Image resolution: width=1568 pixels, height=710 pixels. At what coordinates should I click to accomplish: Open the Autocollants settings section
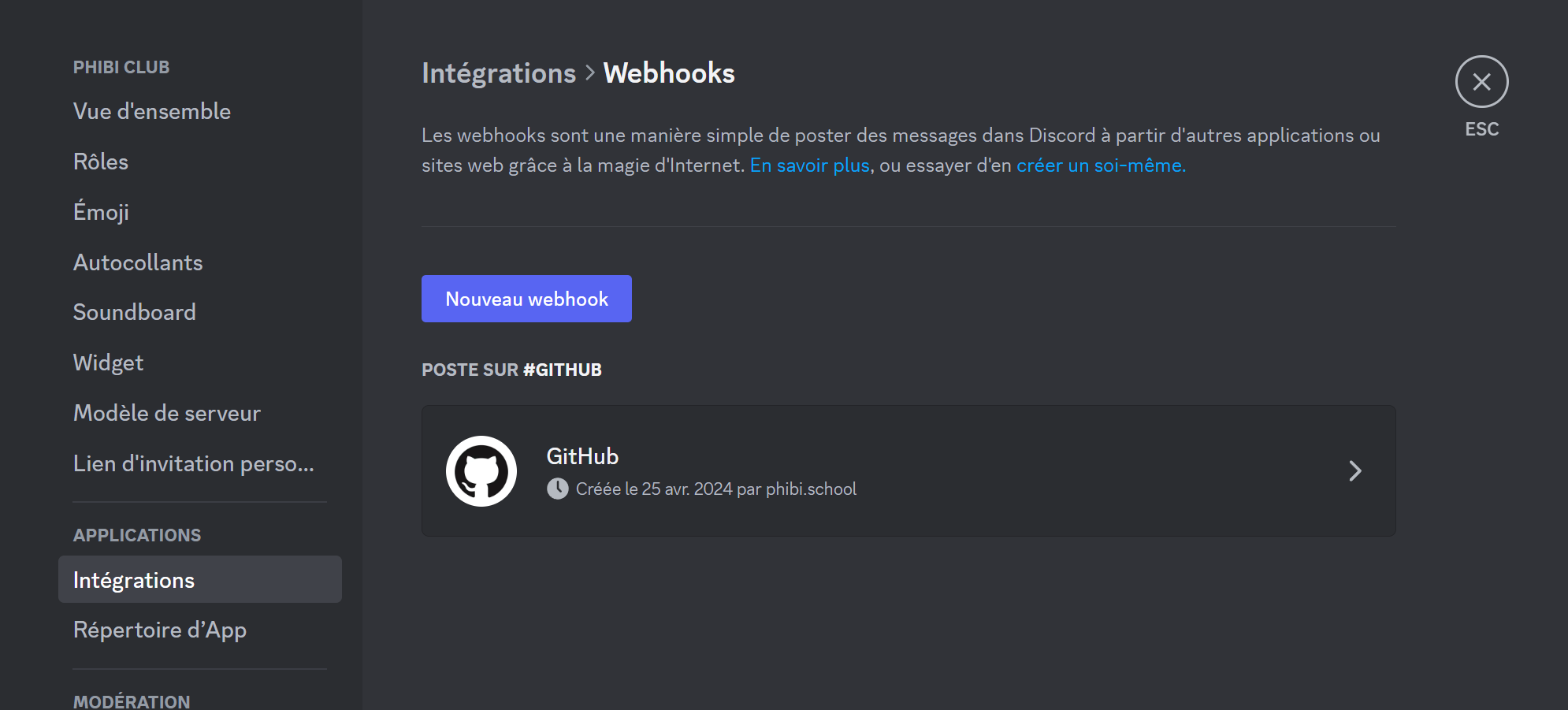(138, 262)
